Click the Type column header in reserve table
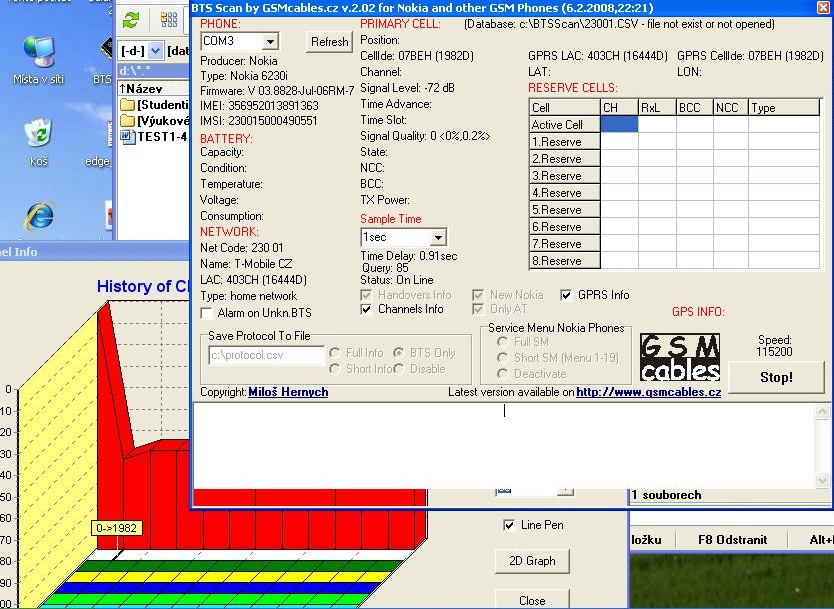 tap(784, 107)
